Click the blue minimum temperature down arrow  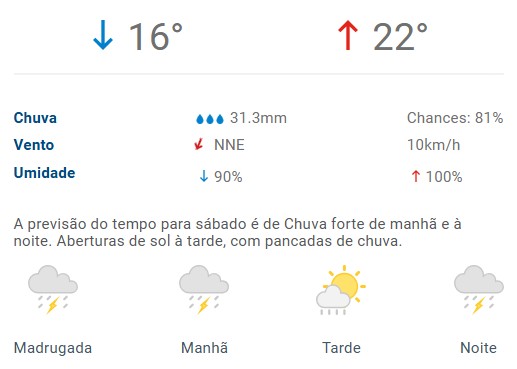tap(103, 35)
